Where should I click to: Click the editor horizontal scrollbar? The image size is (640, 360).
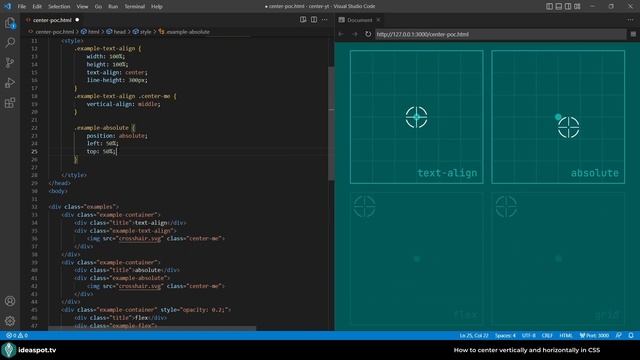tap(152, 328)
